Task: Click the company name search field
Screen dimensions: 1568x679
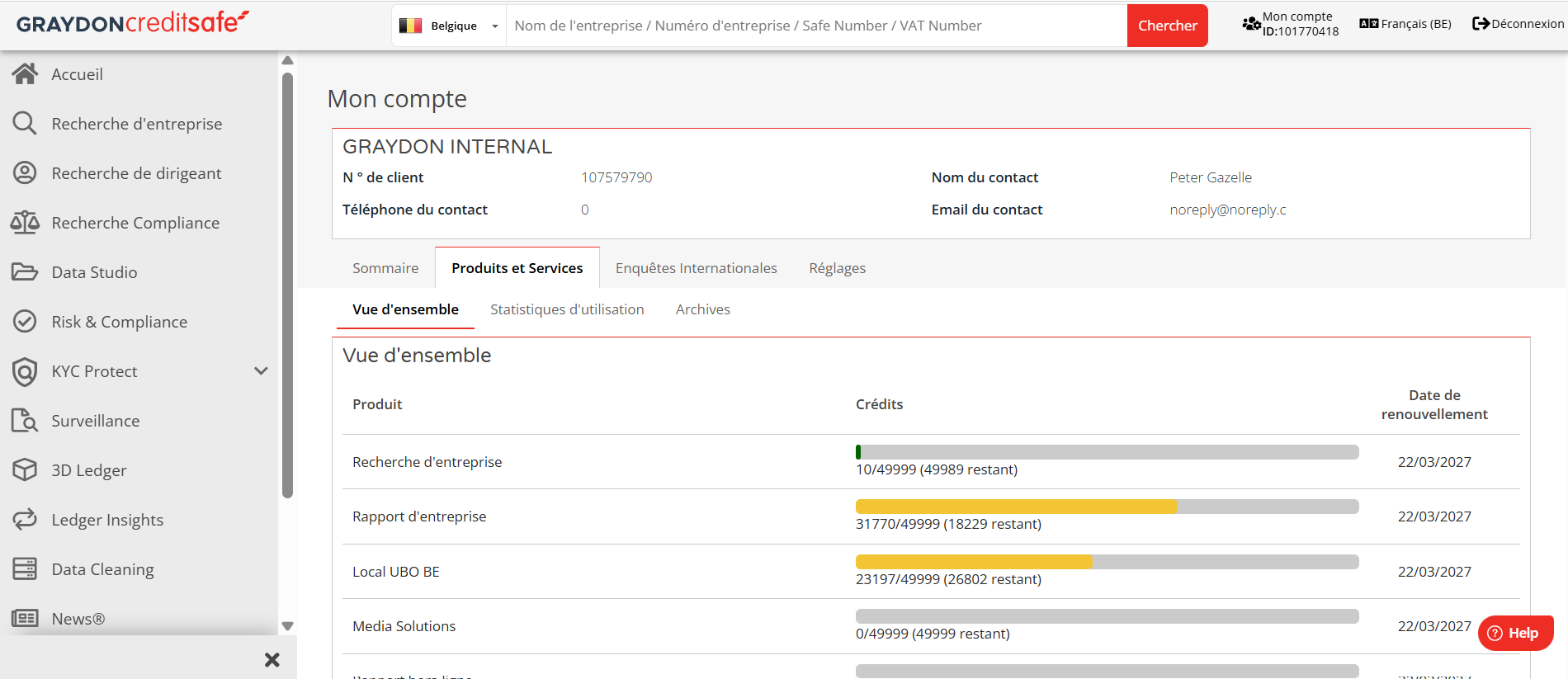Action: [x=817, y=26]
